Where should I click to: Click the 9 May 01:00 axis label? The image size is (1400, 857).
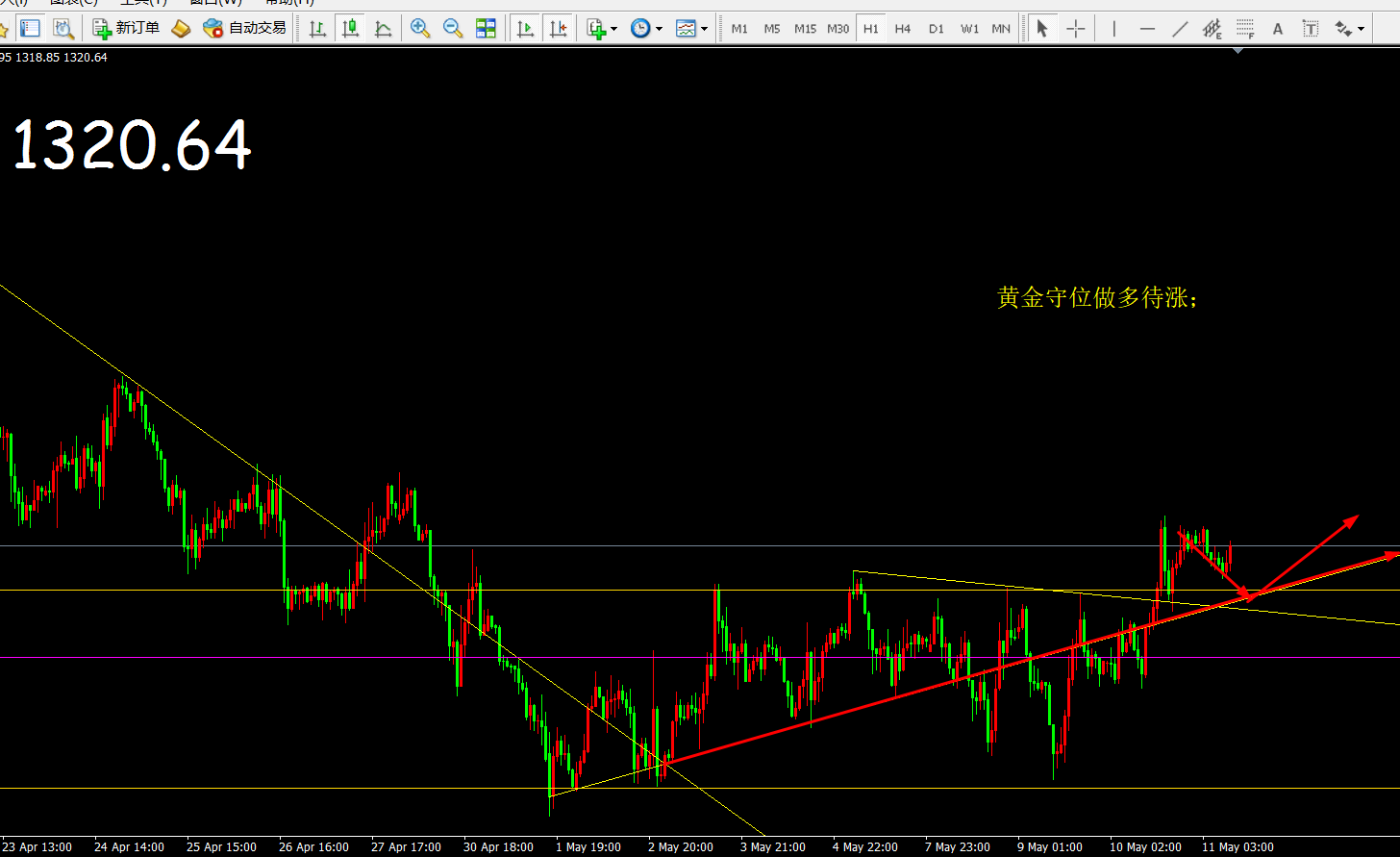click(x=1051, y=847)
